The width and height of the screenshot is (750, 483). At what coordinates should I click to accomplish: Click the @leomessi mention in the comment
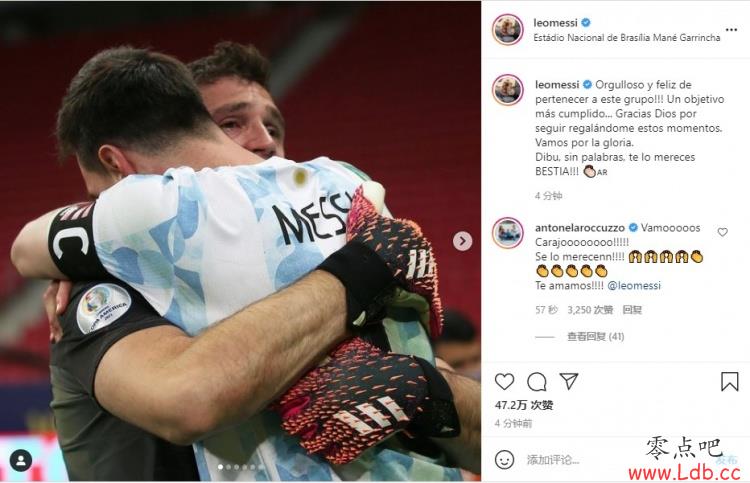tap(634, 285)
